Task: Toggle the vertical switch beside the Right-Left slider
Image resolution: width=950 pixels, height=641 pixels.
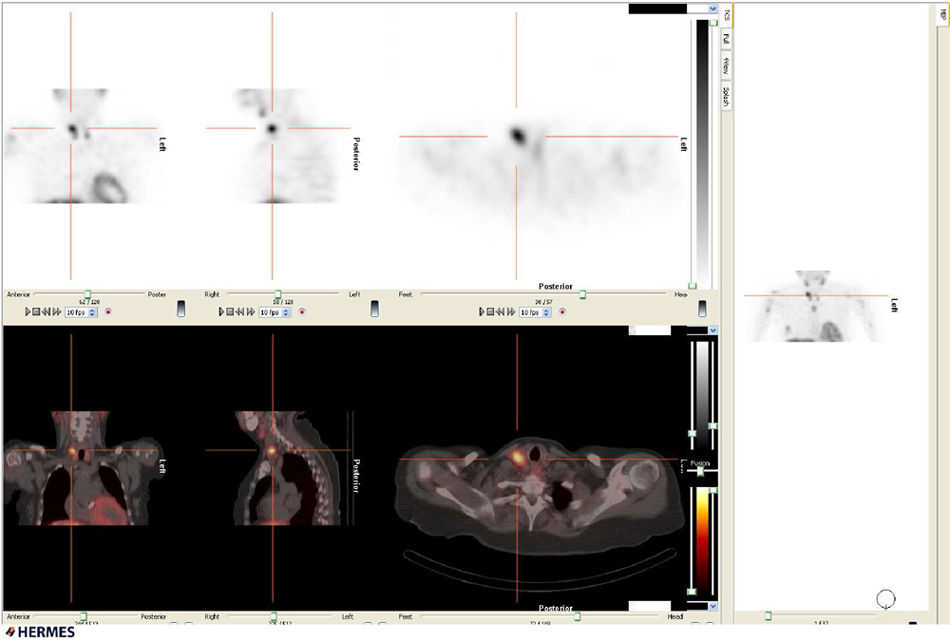Action: 375,308
